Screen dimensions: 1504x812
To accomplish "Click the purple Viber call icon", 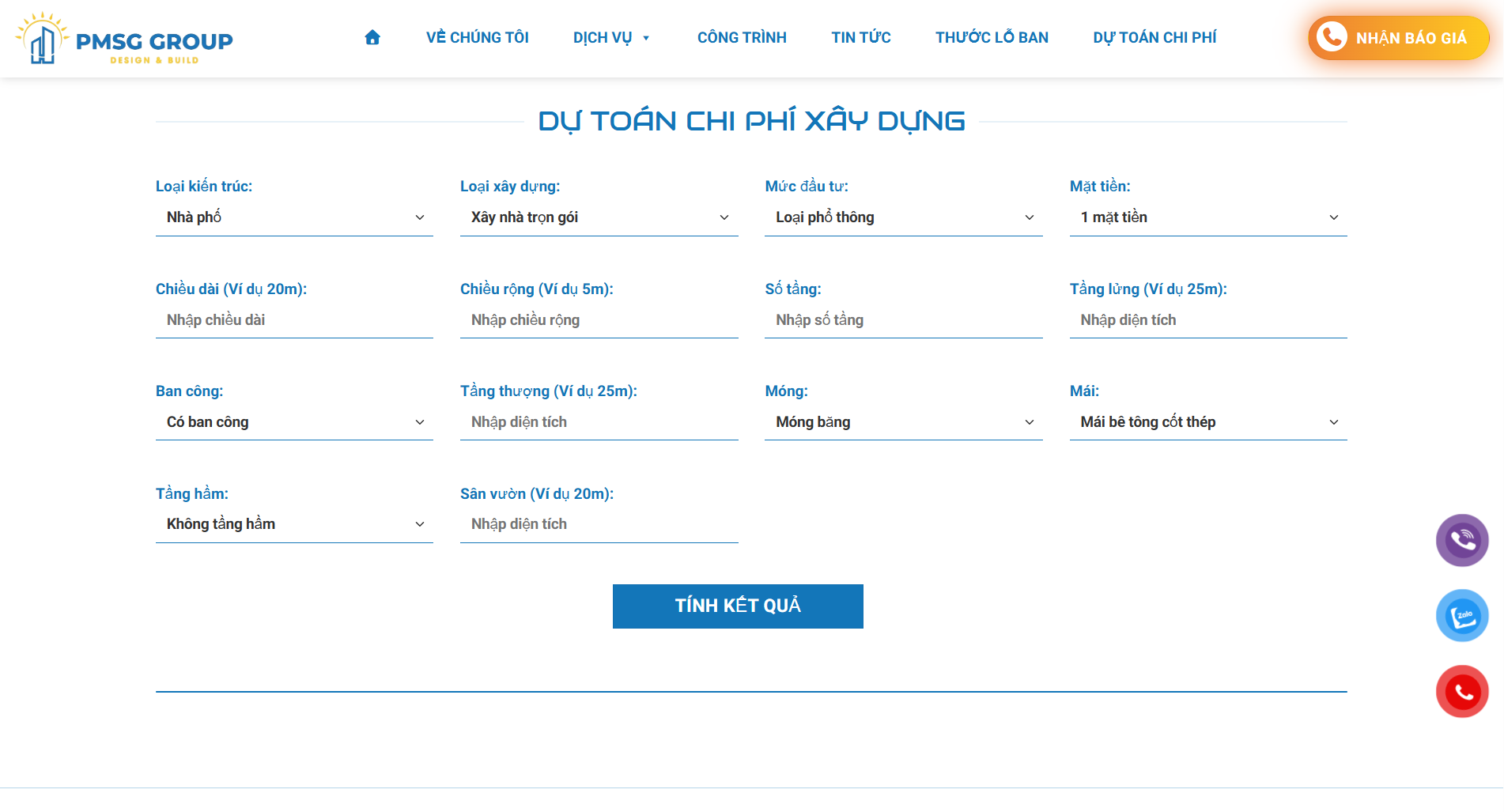I will click(1461, 540).
